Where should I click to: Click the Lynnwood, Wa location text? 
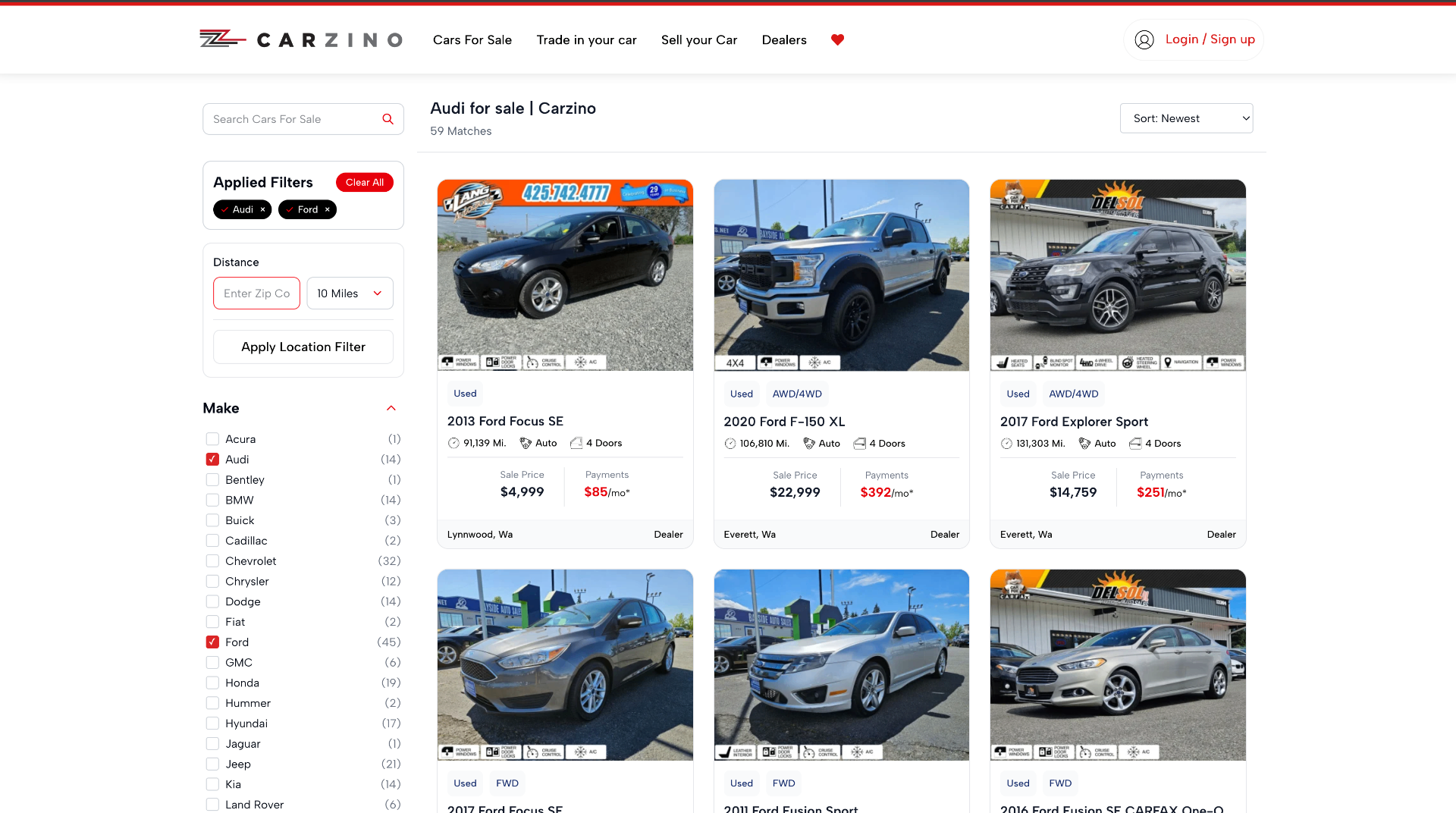480,535
